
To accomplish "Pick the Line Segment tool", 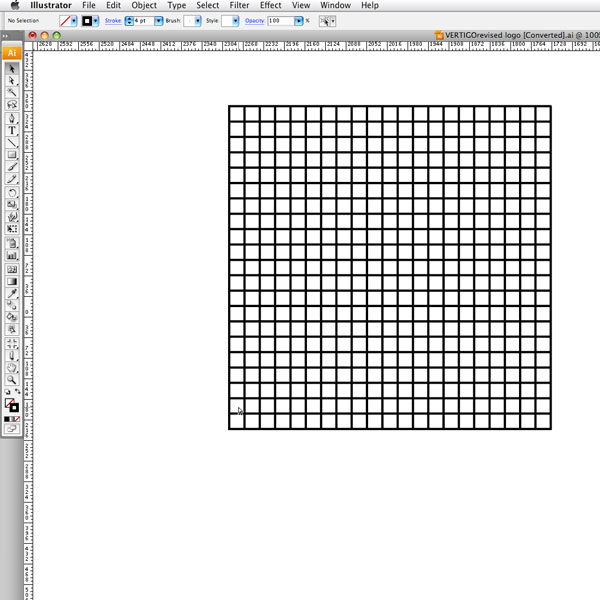I will tap(12, 142).
